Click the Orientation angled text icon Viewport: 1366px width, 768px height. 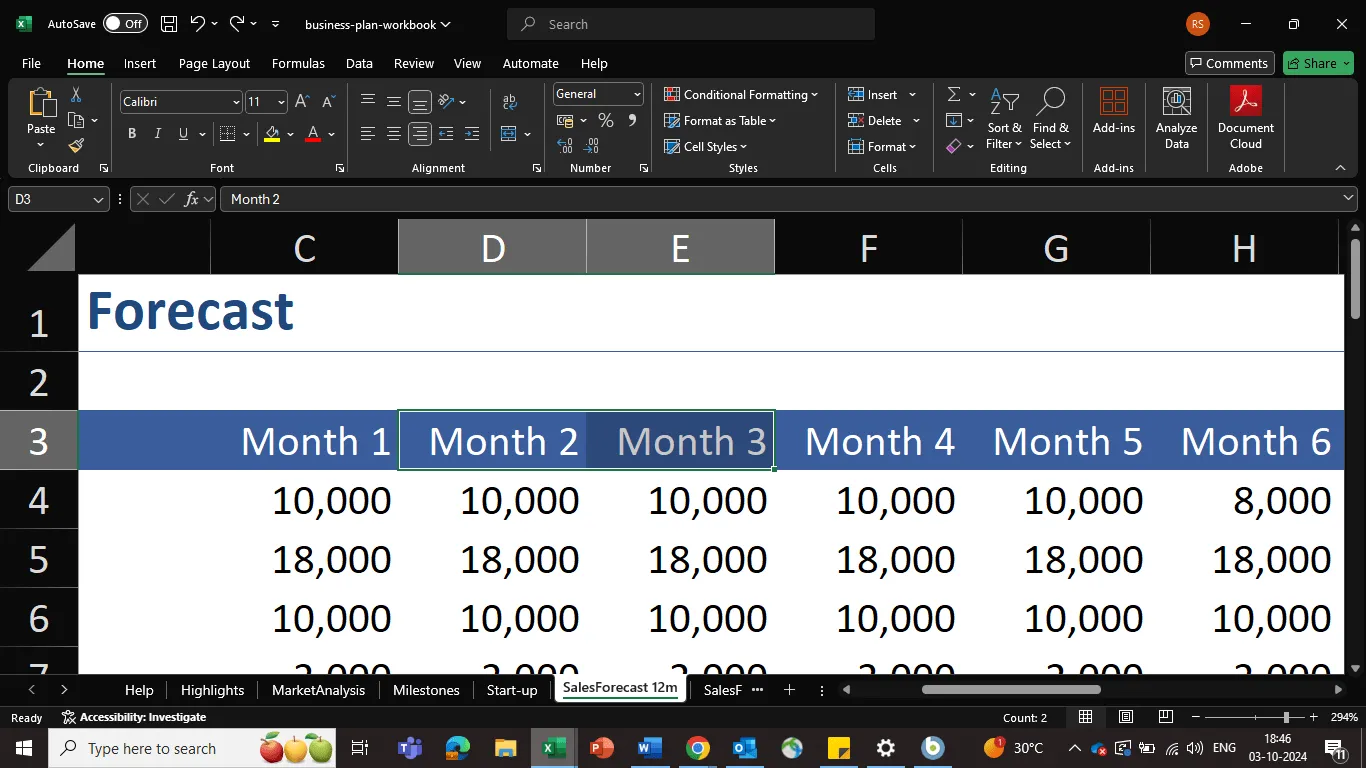click(446, 102)
